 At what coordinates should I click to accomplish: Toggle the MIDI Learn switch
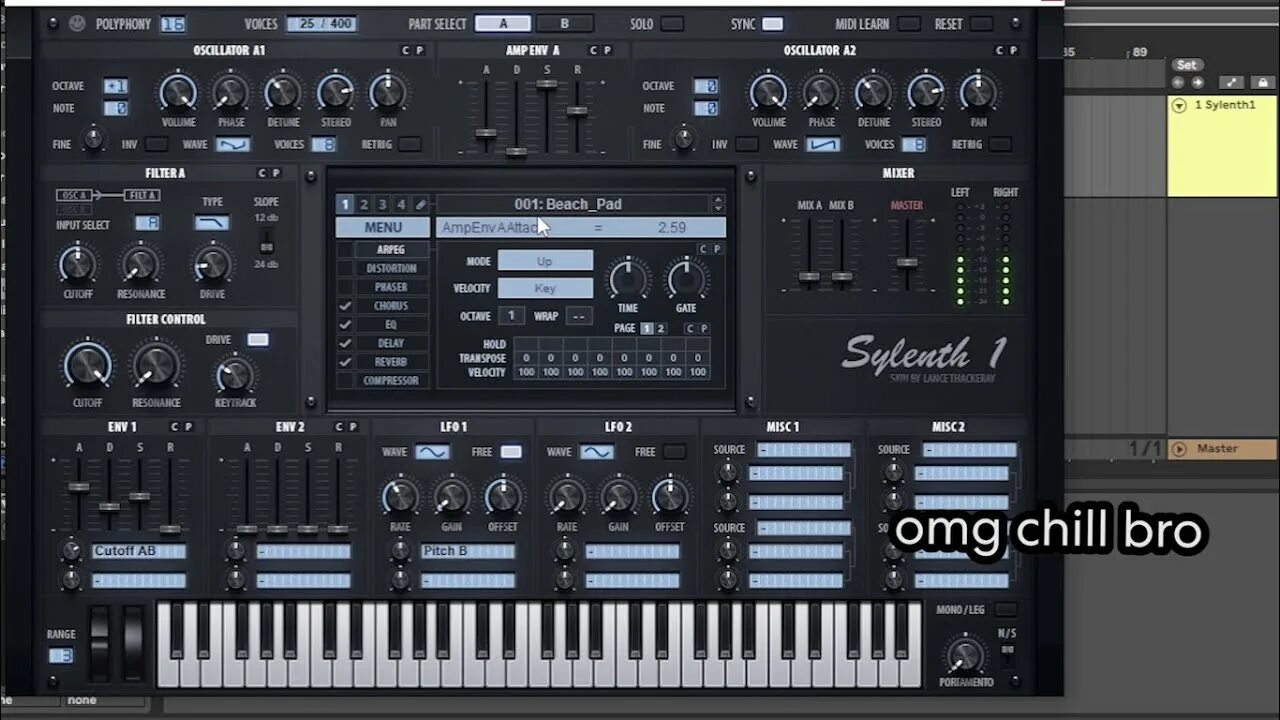tap(908, 24)
